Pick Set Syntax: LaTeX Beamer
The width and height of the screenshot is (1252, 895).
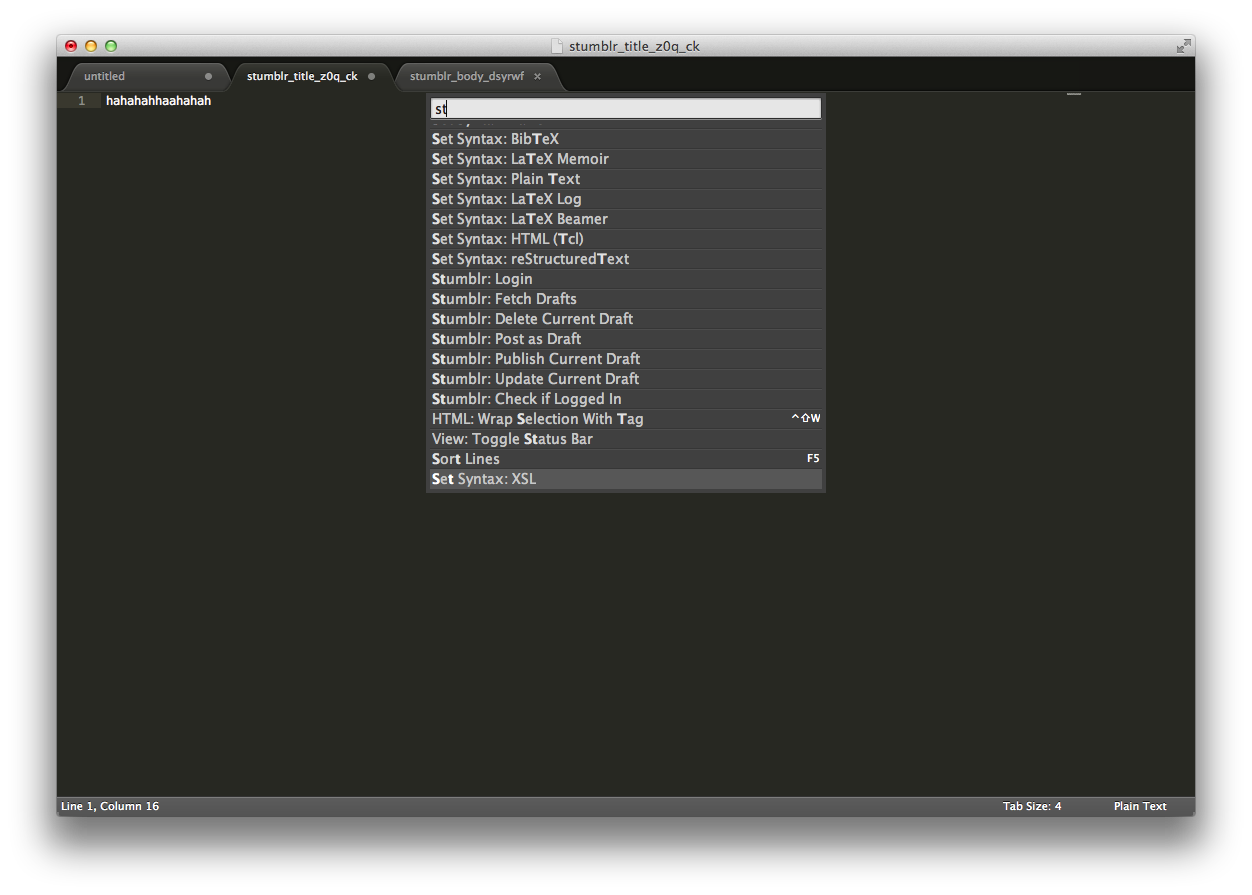(626, 219)
